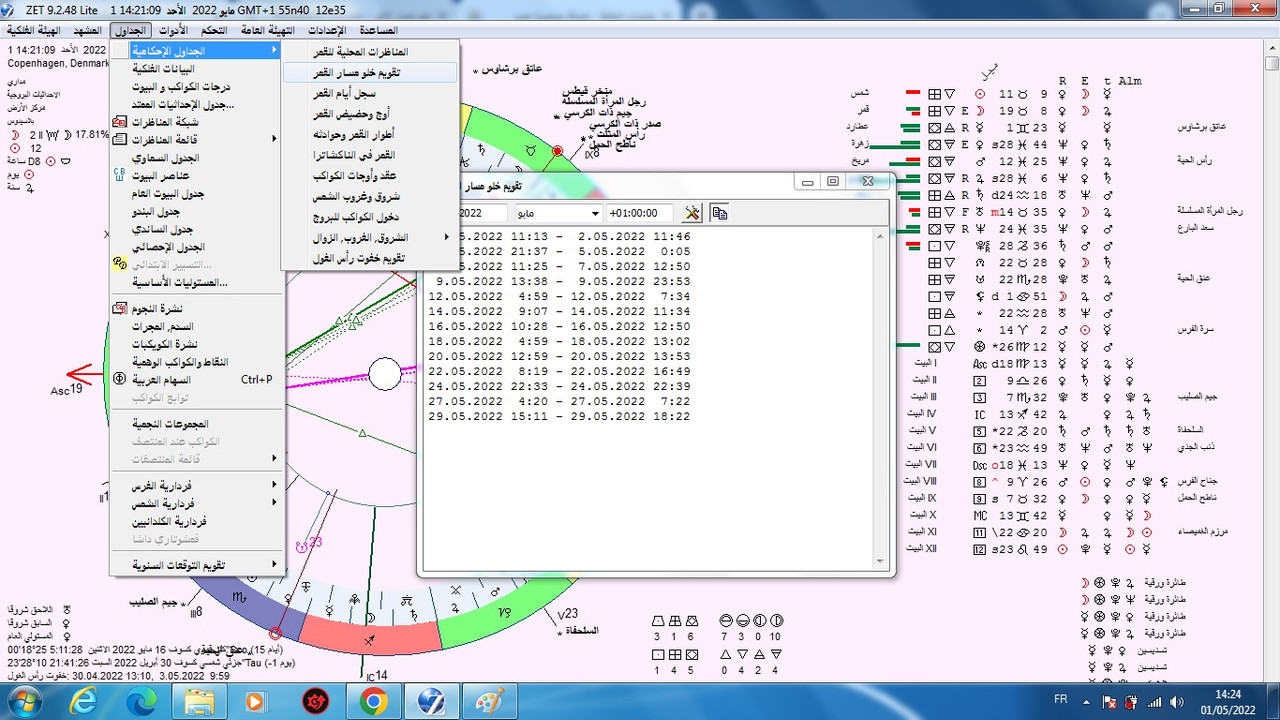Screen dimensions: 1280x720
Task: Click the Asc 19 ascendant marker on chart
Action: [x=67, y=389]
